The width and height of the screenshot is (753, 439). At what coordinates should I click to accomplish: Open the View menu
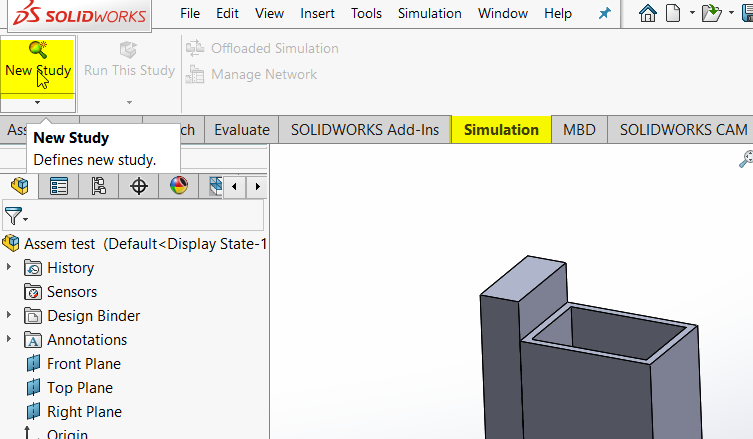(269, 13)
